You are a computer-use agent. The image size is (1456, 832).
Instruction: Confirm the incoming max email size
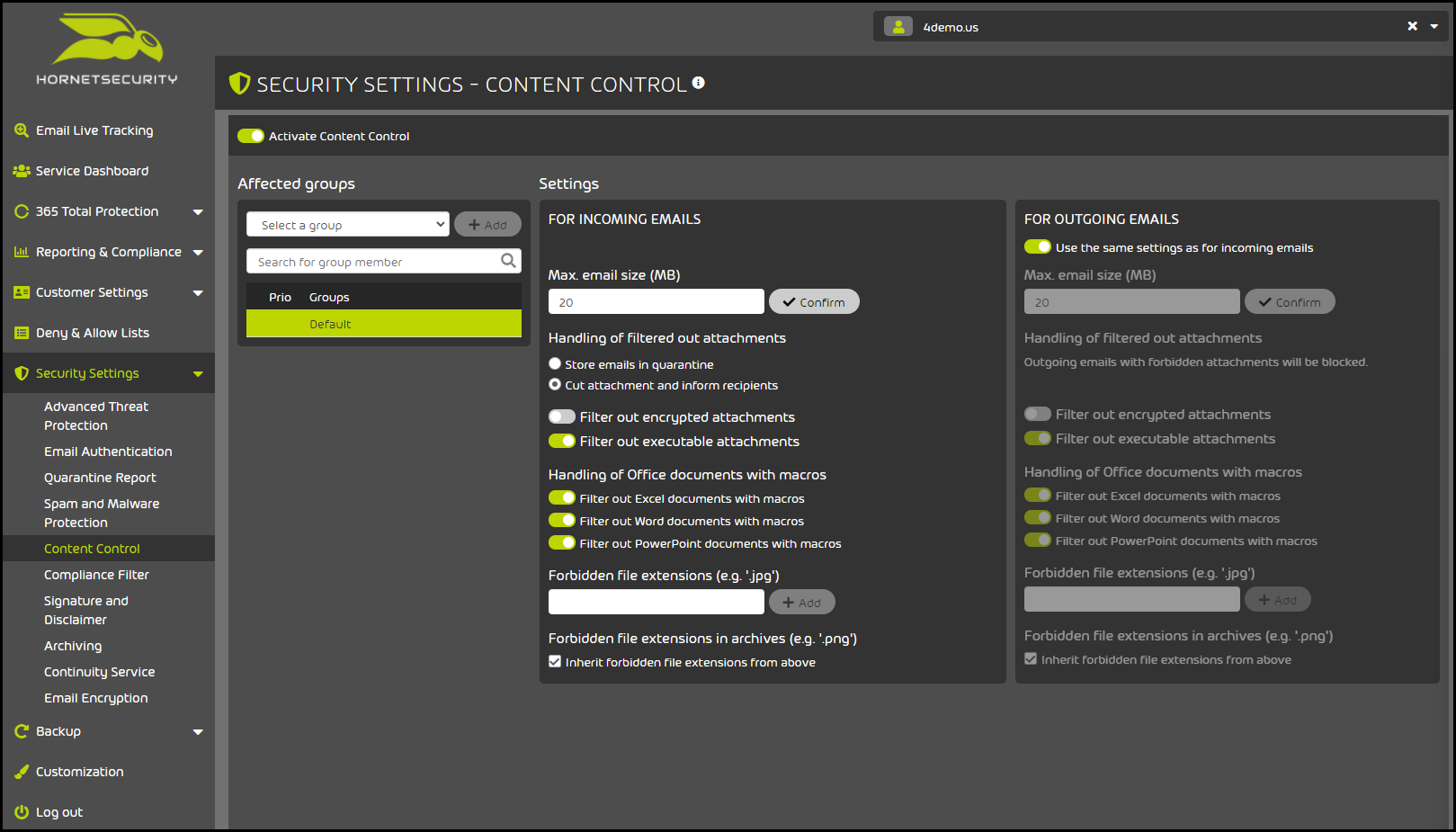pyautogui.click(x=814, y=301)
